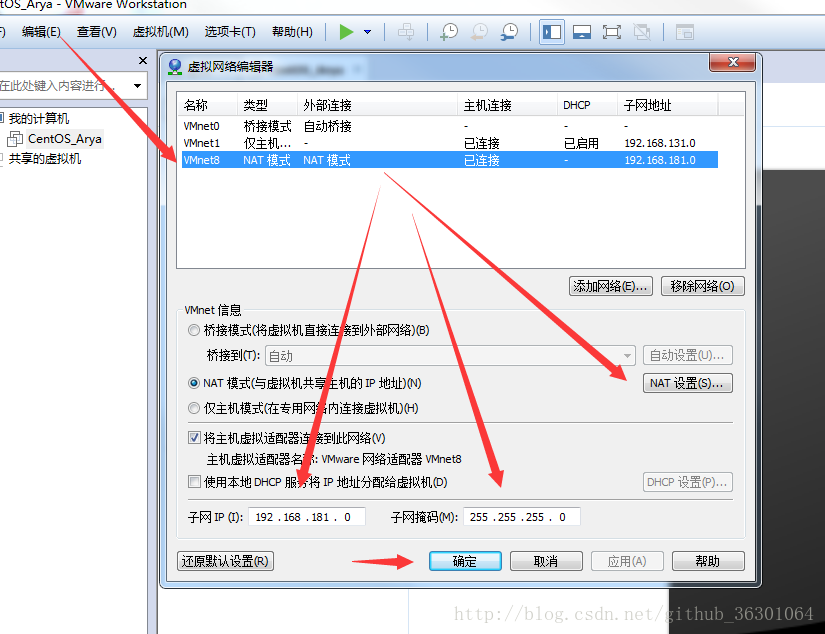
Task: Click the library search input field
Action: pyautogui.click(x=64, y=86)
